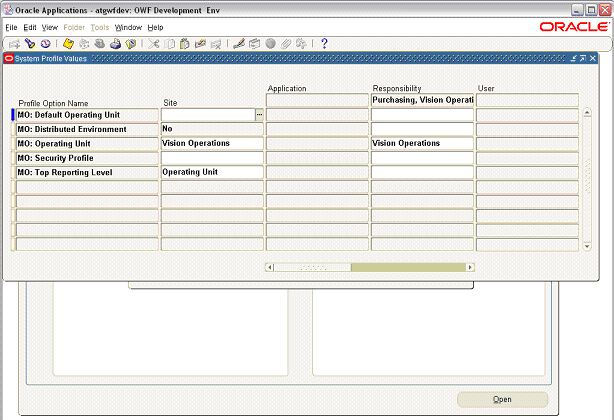Open Window Help question mark icon
The width and height of the screenshot is (614, 420).
click(324, 44)
